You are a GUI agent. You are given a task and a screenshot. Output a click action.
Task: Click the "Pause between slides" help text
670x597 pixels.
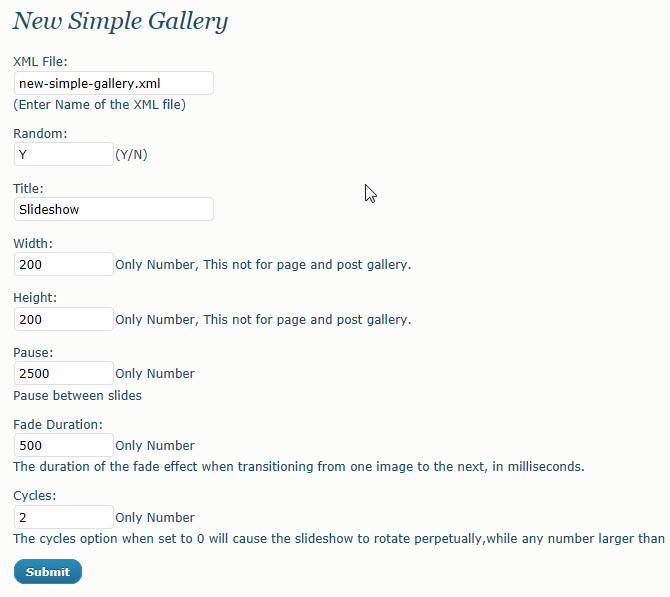pos(77,395)
